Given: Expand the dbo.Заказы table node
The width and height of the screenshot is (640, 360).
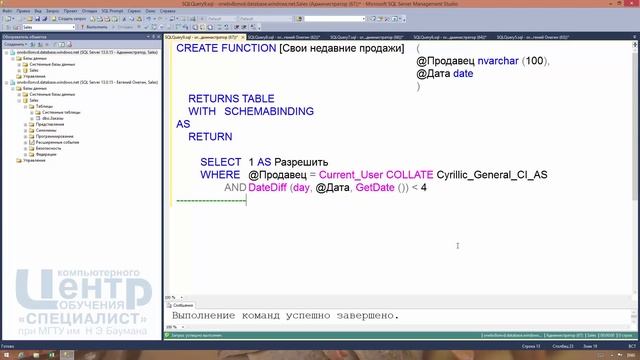Looking at the screenshot, I should 31,118.
